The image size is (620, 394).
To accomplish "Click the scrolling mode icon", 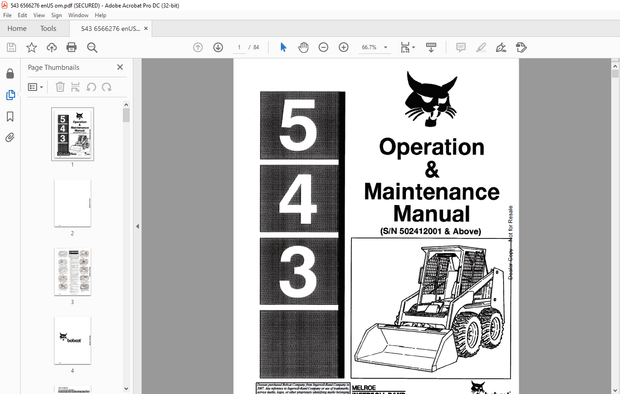I will (x=431, y=47).
